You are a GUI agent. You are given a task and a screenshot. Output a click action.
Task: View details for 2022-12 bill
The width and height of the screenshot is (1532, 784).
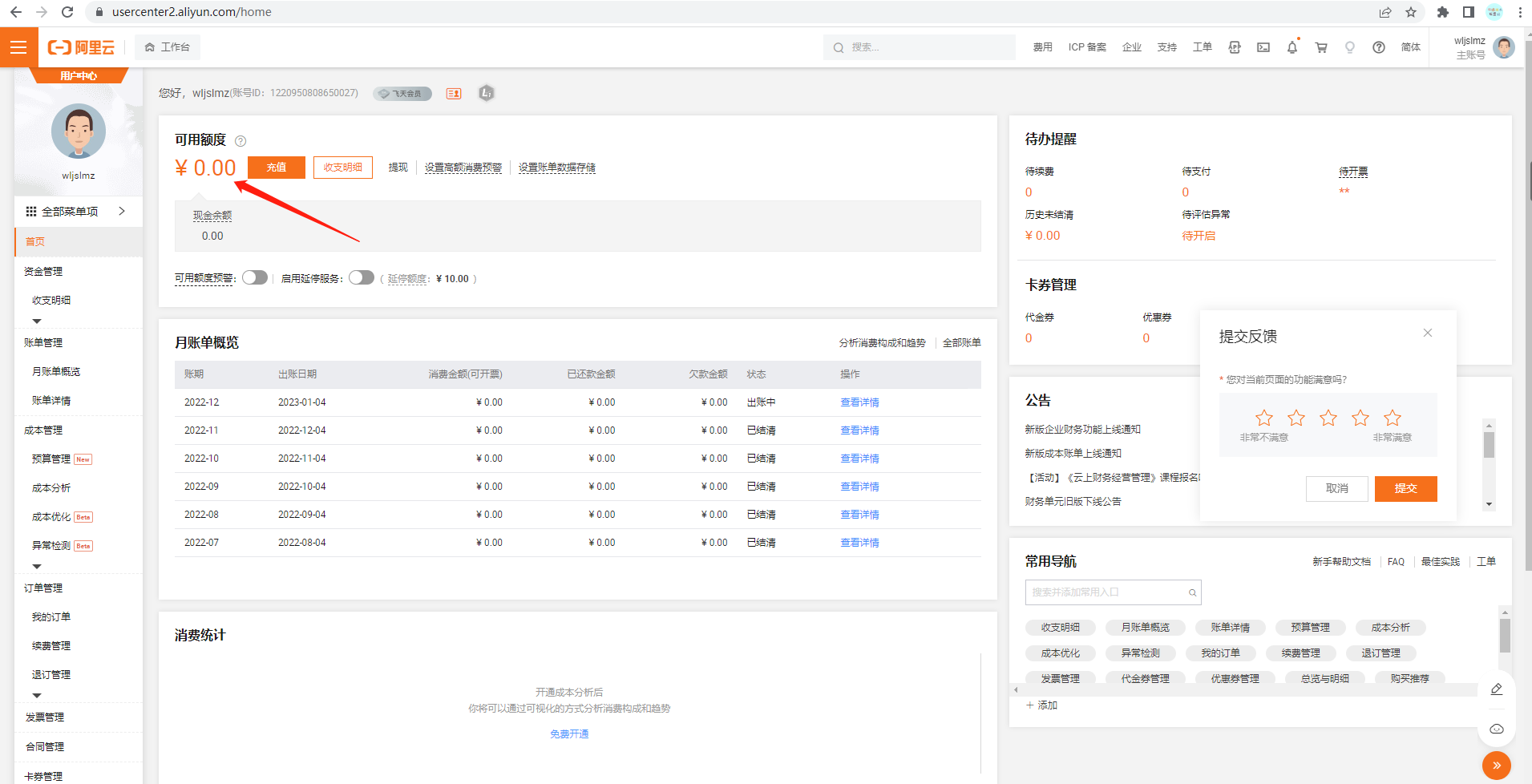[859, 402]
